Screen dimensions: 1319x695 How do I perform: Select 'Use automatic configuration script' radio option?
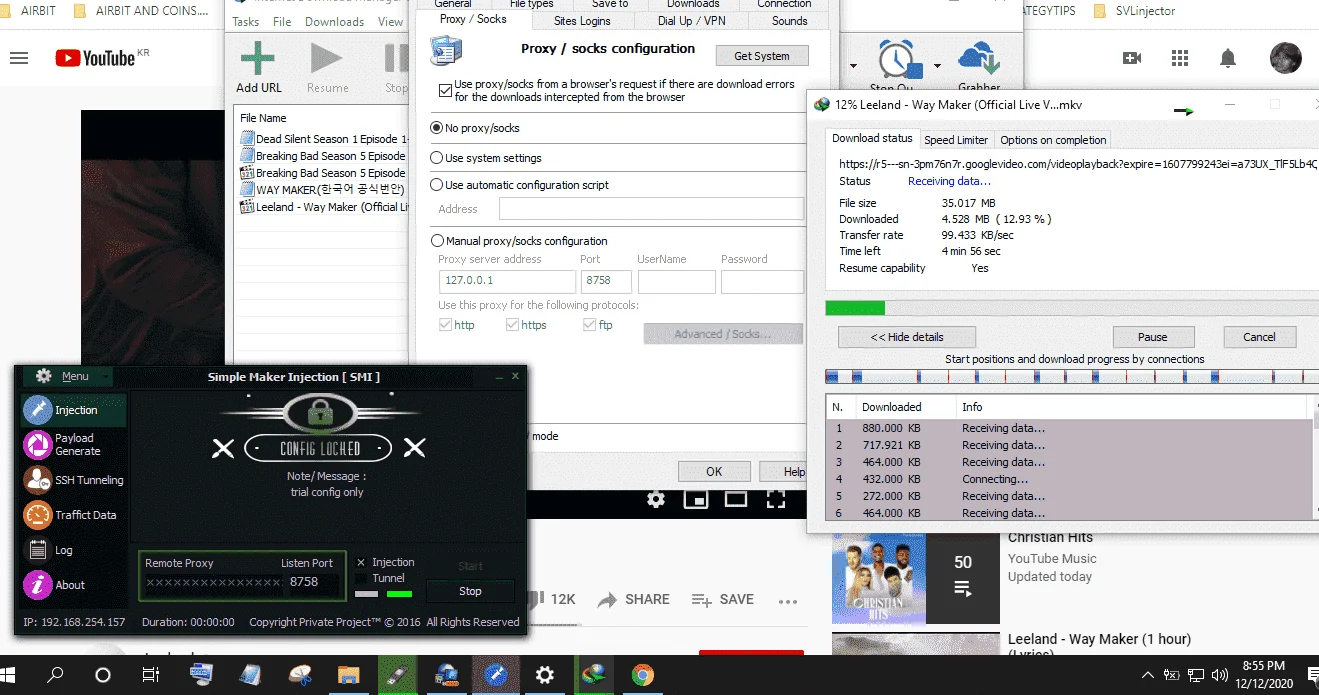[436, 185]
